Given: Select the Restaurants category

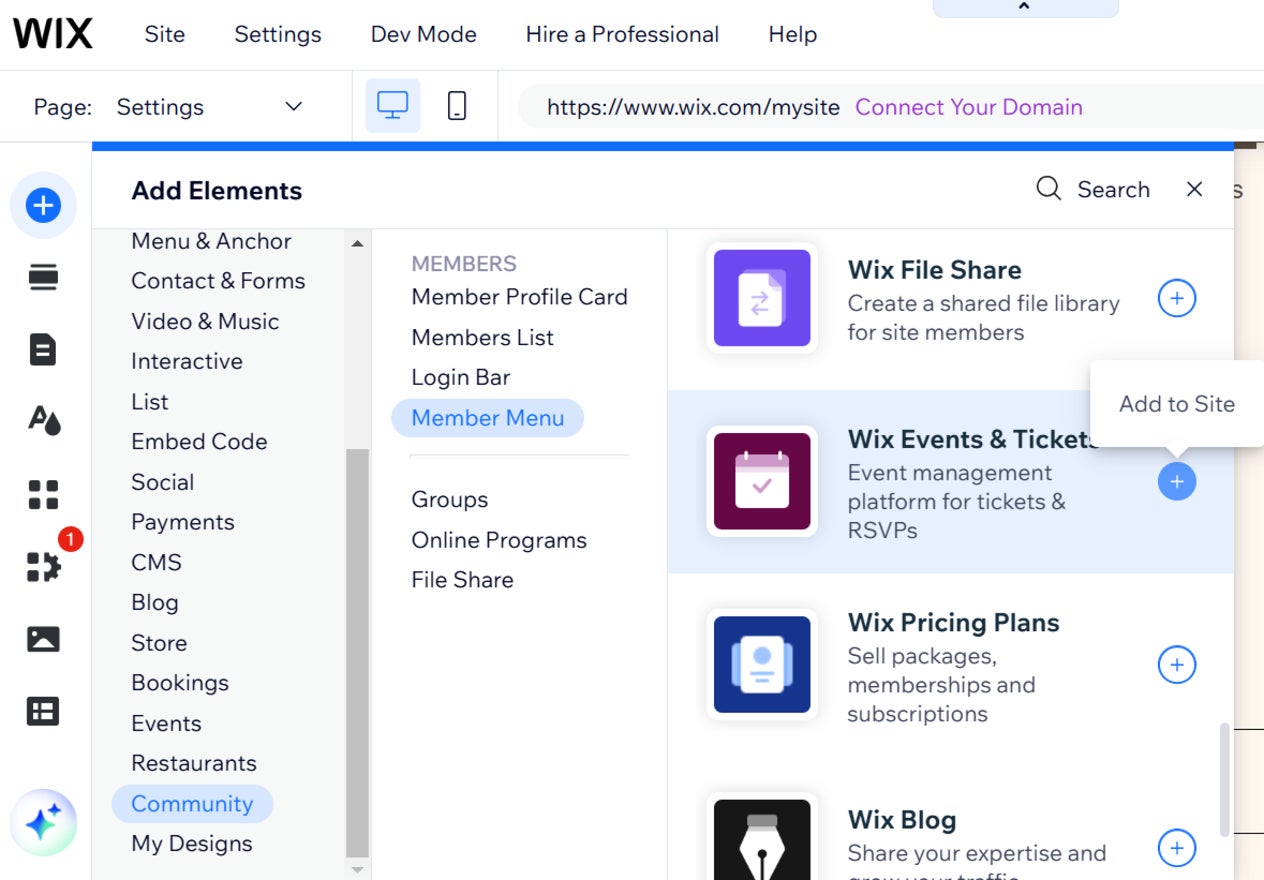Looking at the screenshot, I should [194, 763].
